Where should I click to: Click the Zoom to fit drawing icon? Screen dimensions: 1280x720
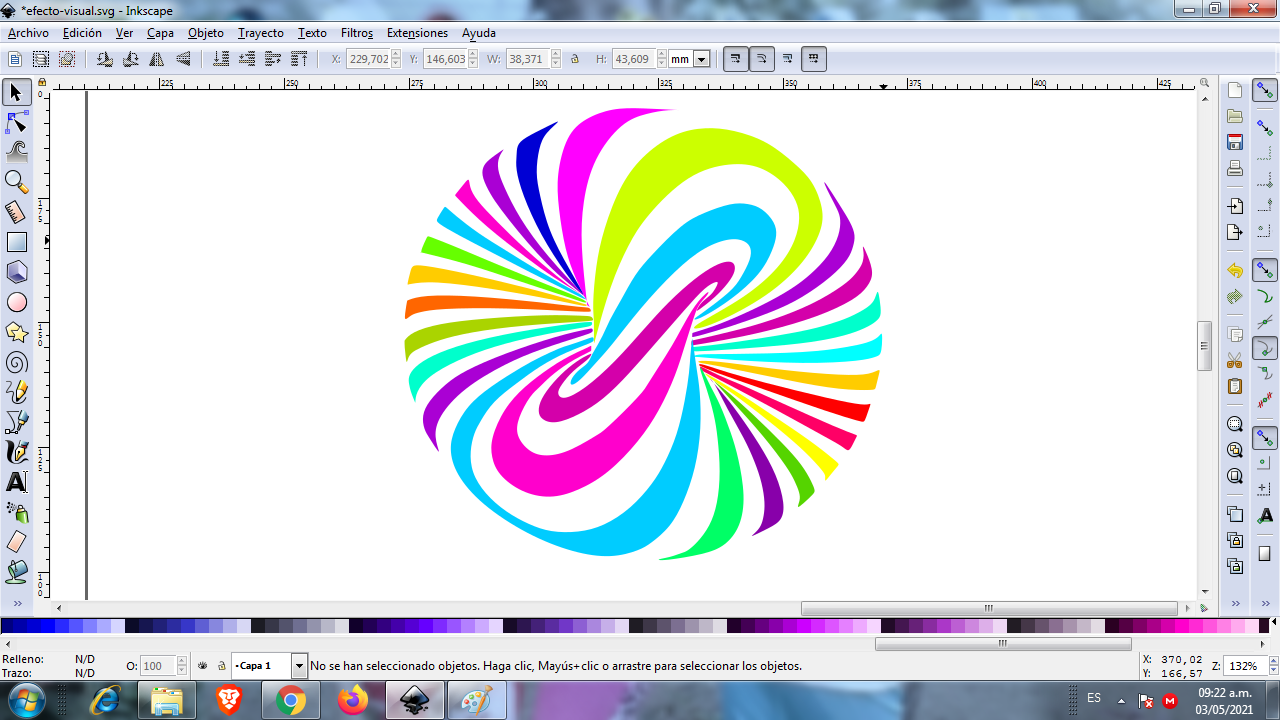(1235, 450)
